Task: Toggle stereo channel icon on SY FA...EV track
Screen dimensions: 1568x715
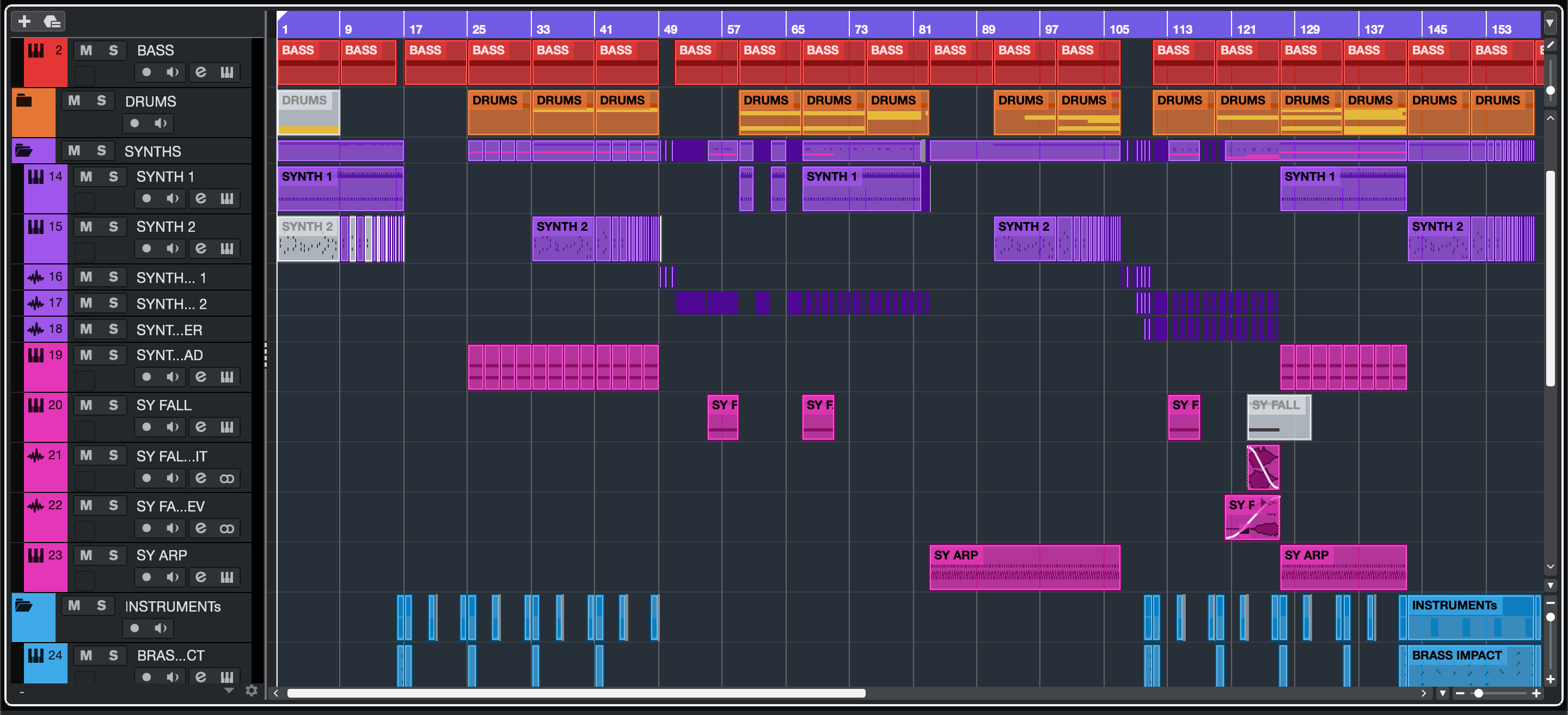Action: click(227, 528)
